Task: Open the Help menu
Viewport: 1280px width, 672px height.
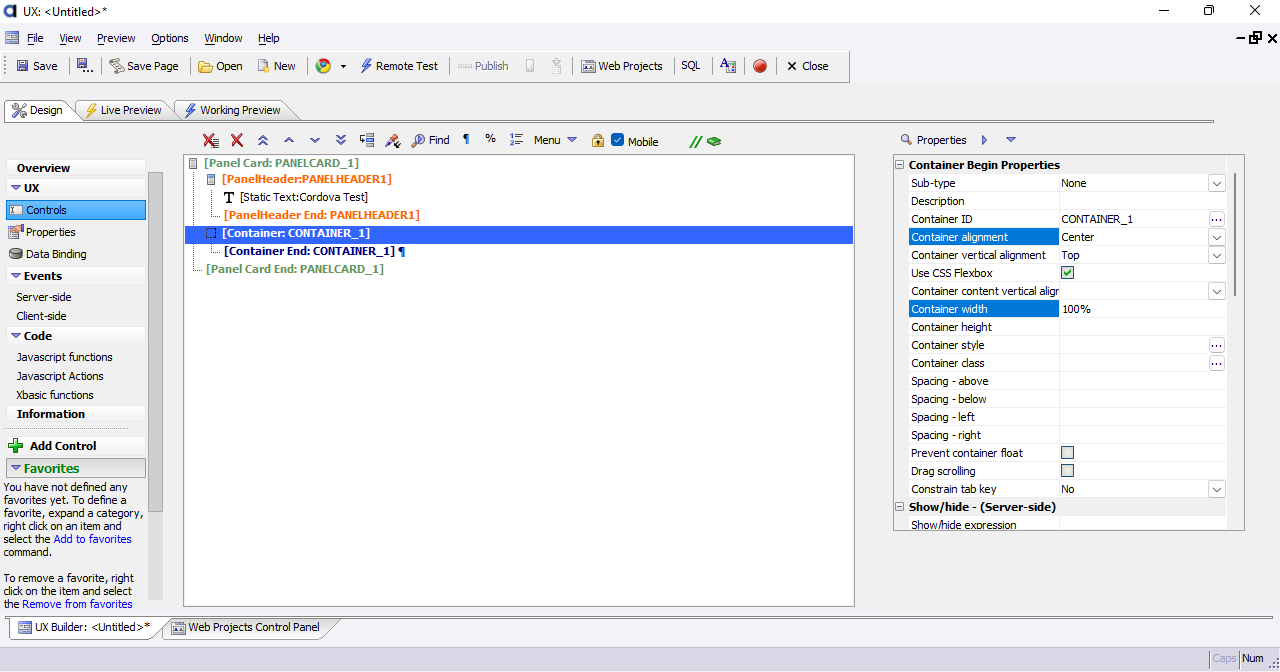Action: 269,38
